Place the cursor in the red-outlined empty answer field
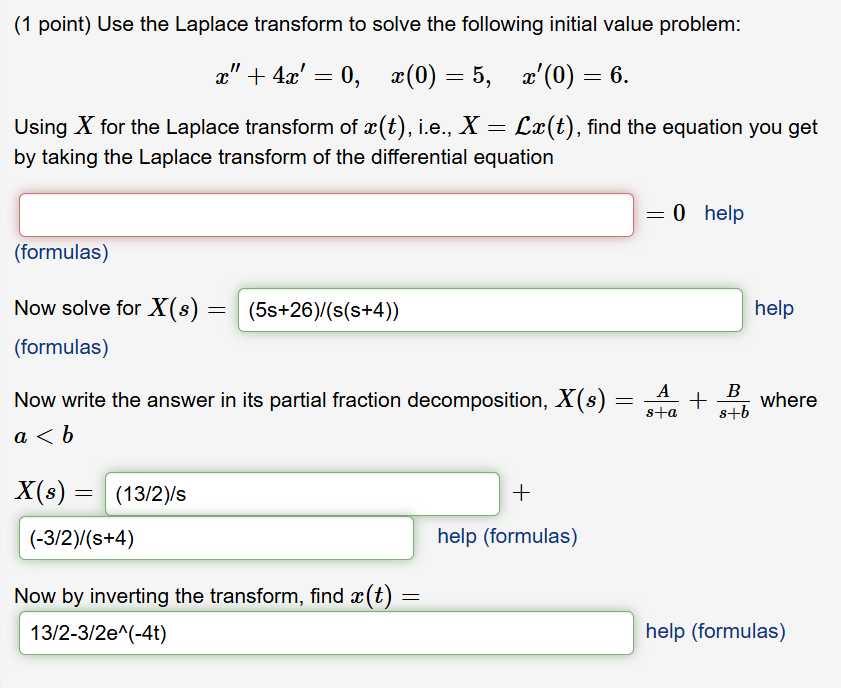Viewport: 841px width, 688px height. pyautogui.click(x=325, y=214)
